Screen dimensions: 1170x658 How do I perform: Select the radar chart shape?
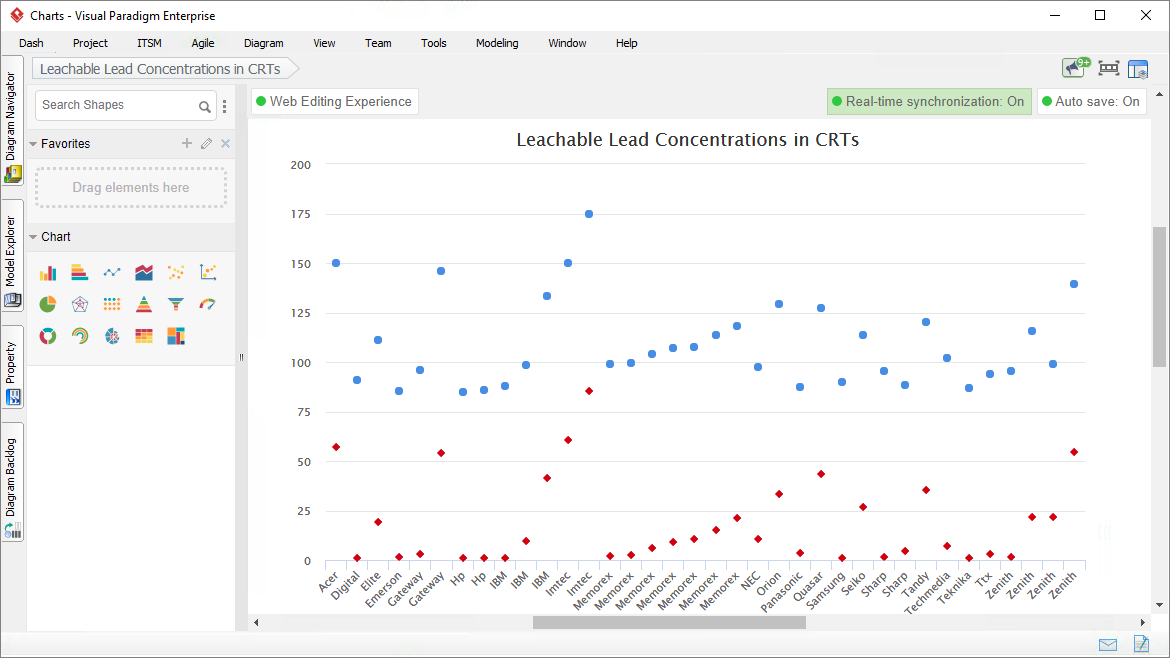80,304
